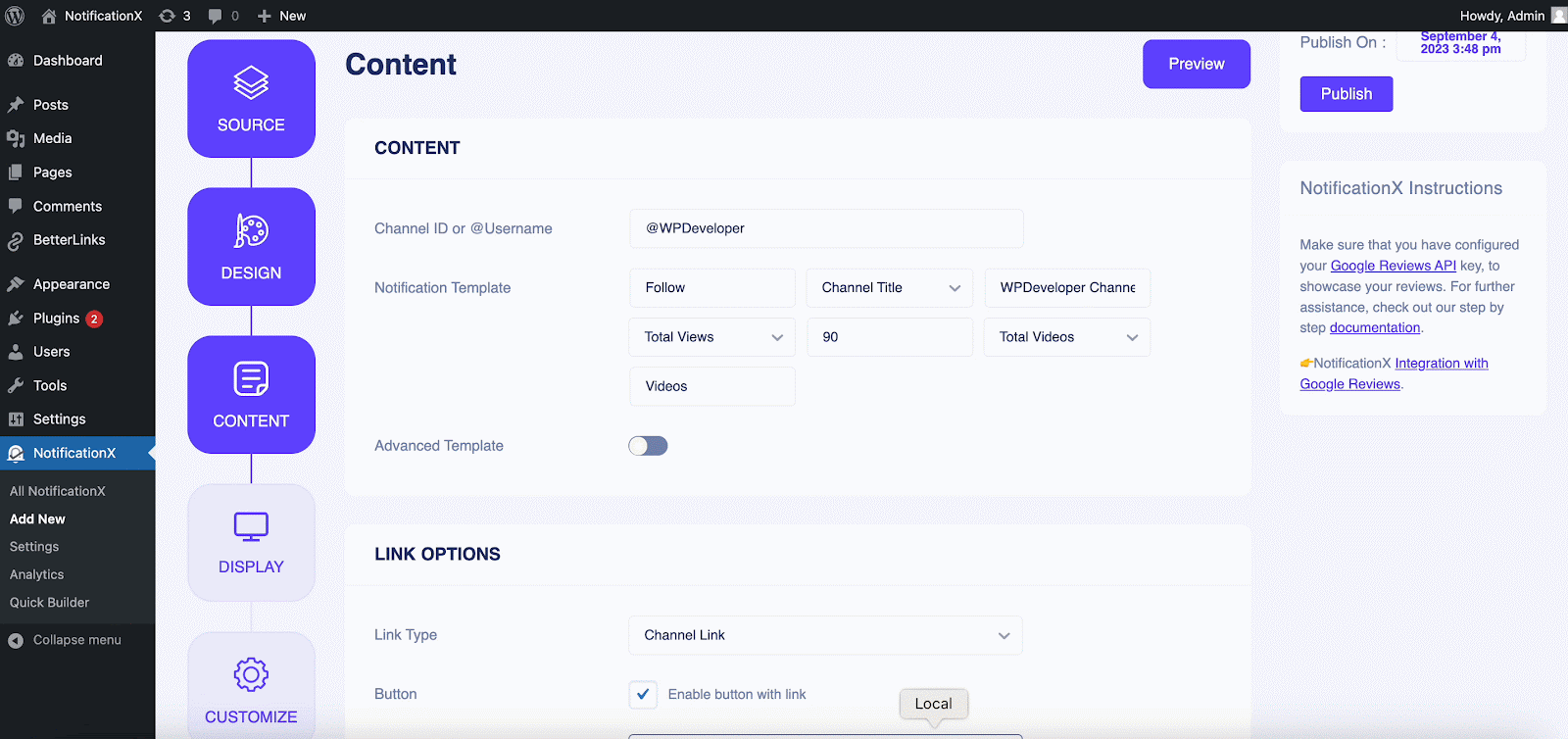1568x739 pixels.
Task: Click the Videos text field
Action: click(712, 386)
